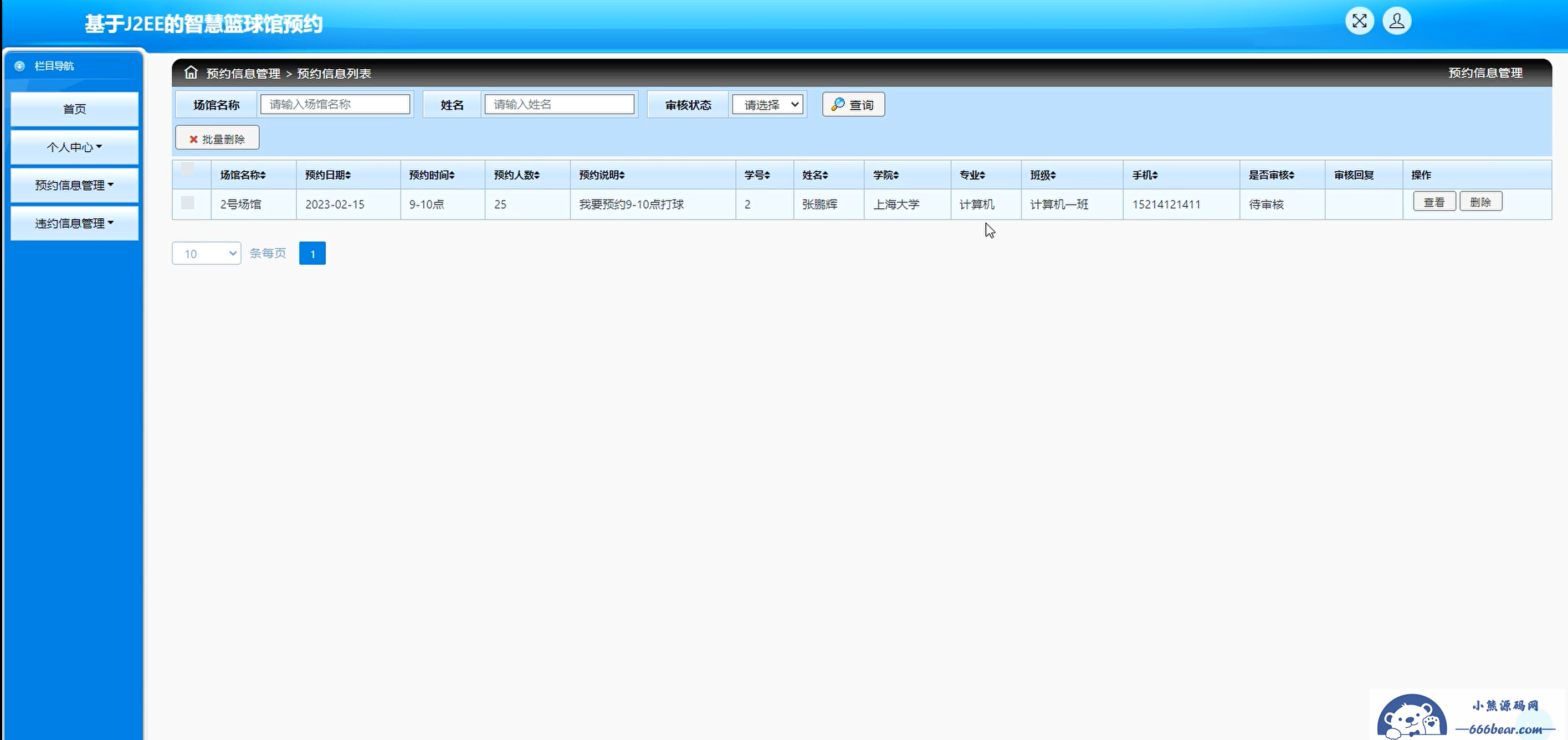The width and height of the screenshot is (1568, 740).
Task: Focus the 姓名 search input
Action: point(559,104)
